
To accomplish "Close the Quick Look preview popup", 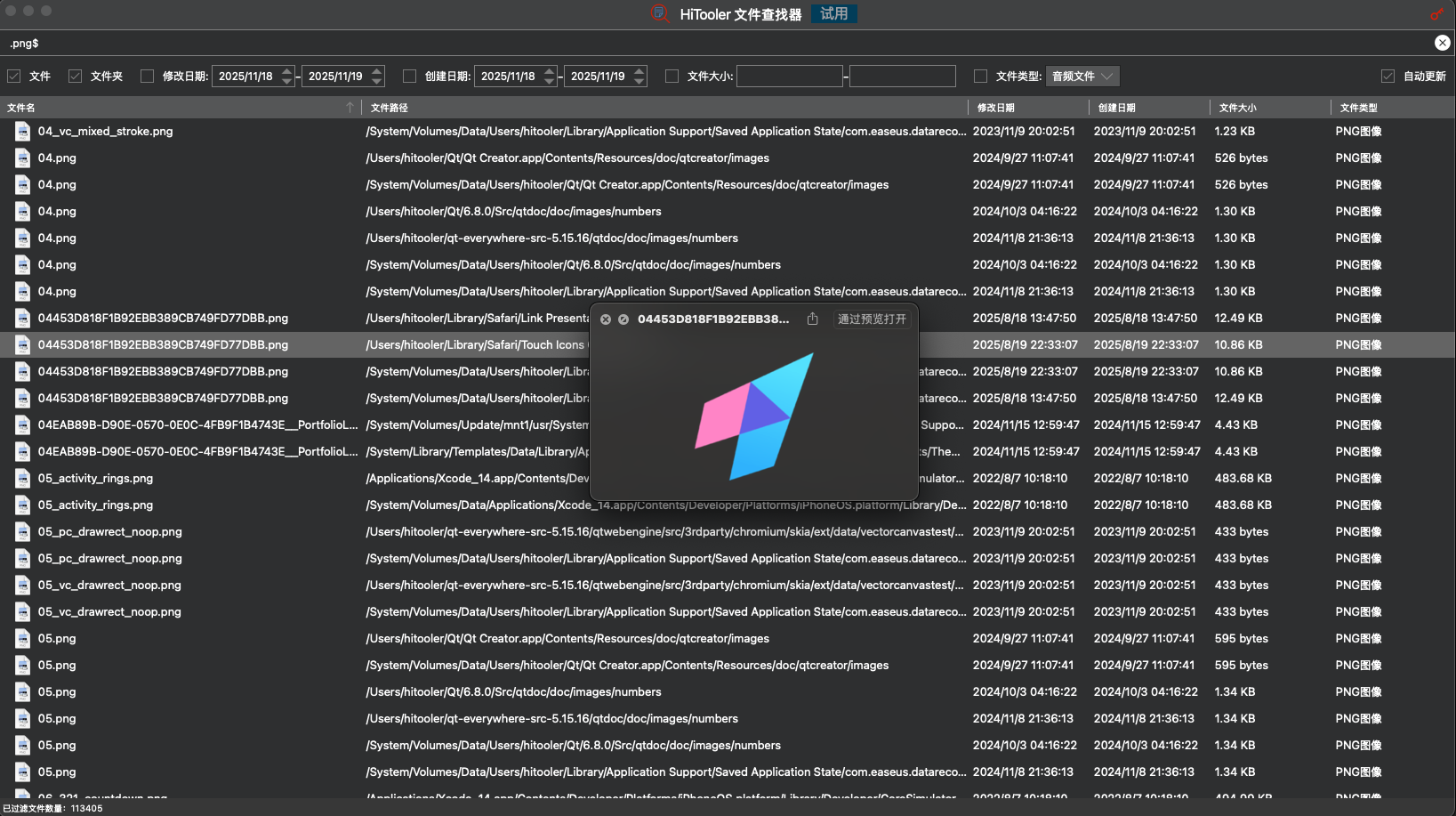I will (606, 319).
